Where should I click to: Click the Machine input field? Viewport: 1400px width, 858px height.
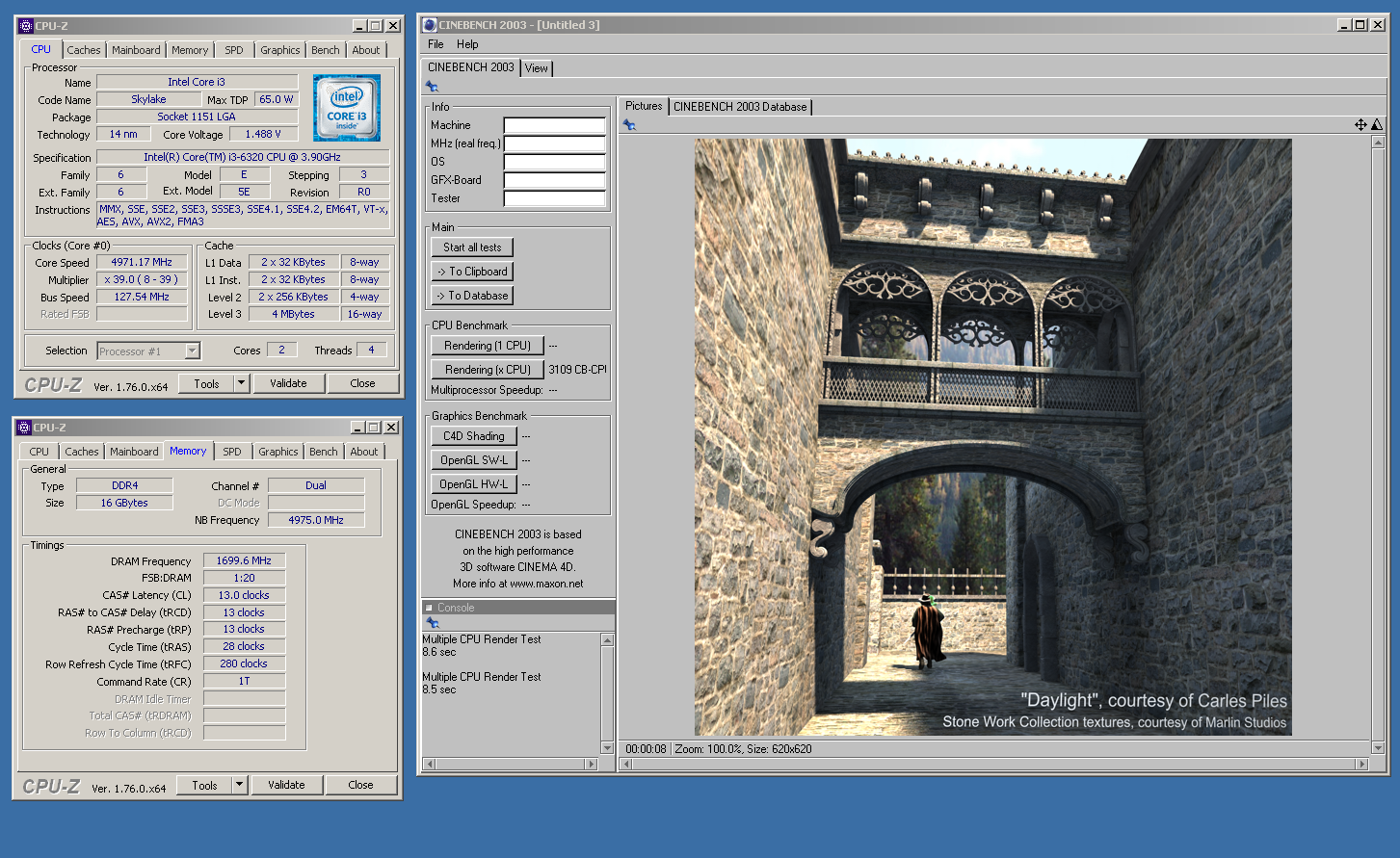[555, 125]
